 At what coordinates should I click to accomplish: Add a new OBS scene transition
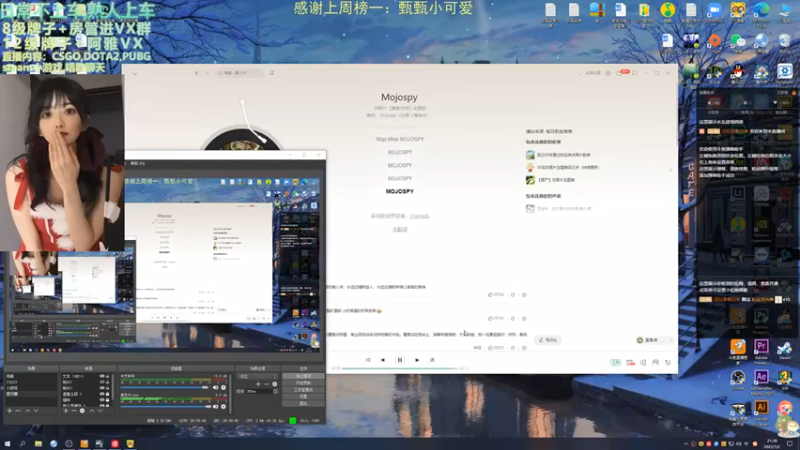[x=258, y=384]
